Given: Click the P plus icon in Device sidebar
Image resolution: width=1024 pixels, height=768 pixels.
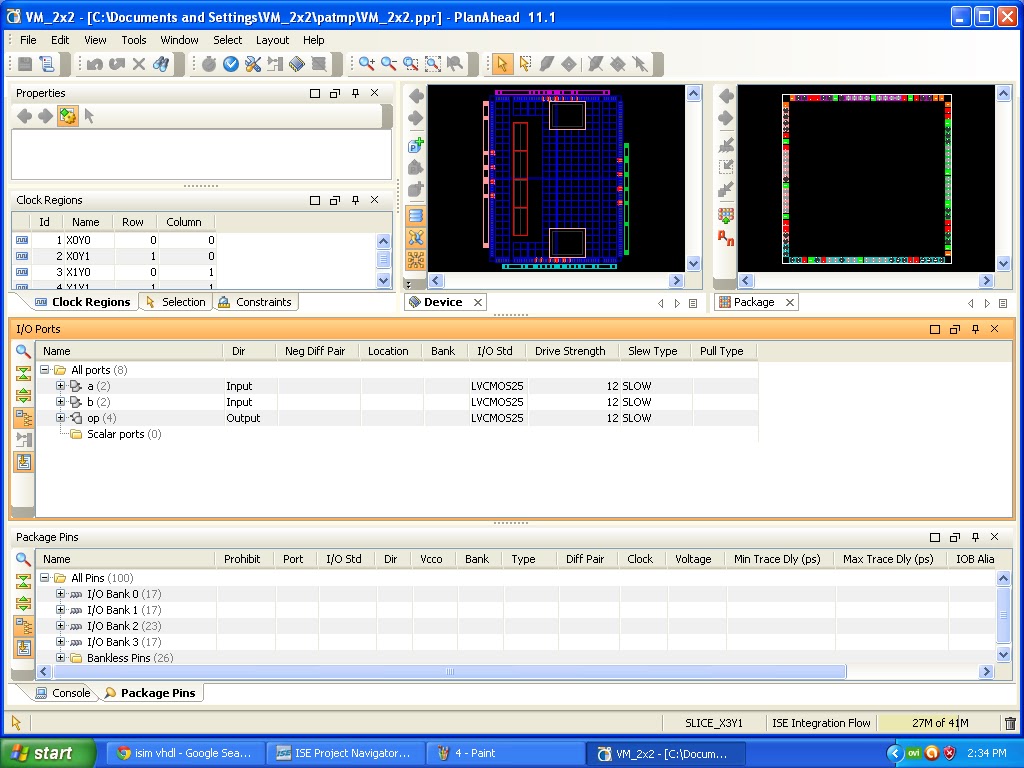Looking at the screenshot, I should click(x=416, y=144).
